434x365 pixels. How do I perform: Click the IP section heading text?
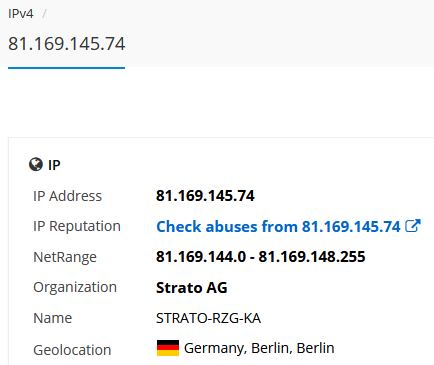click(54, 165)
